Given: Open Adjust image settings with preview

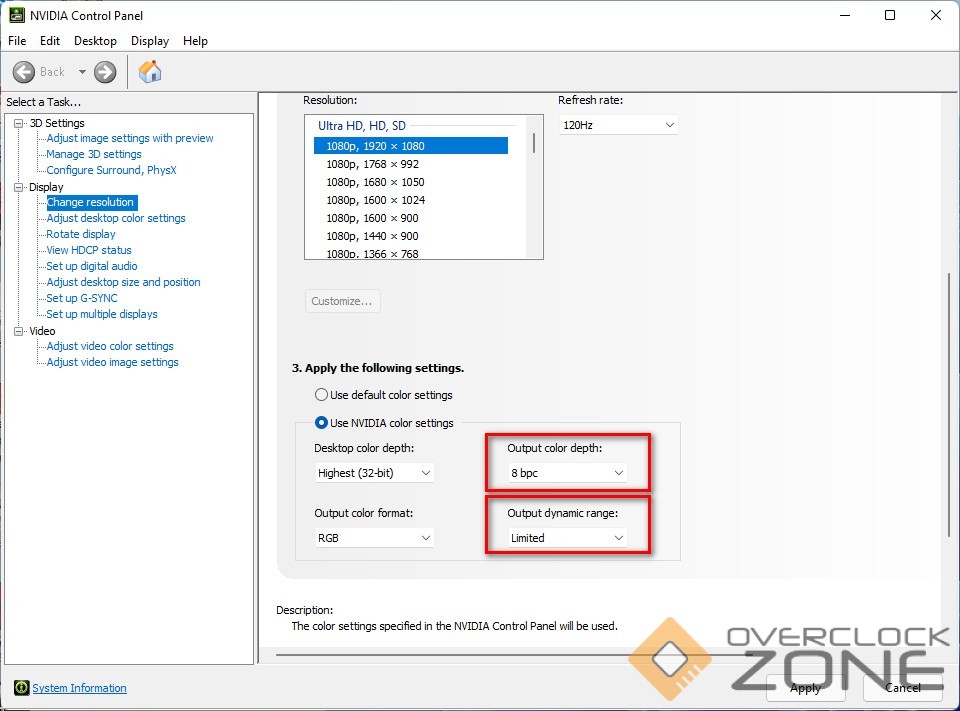Looking at the screenshot, I should point(130,138).
